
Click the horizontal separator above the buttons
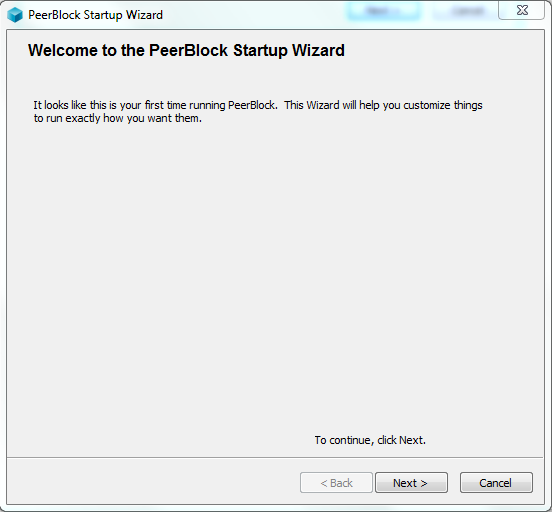click(275, 458)
